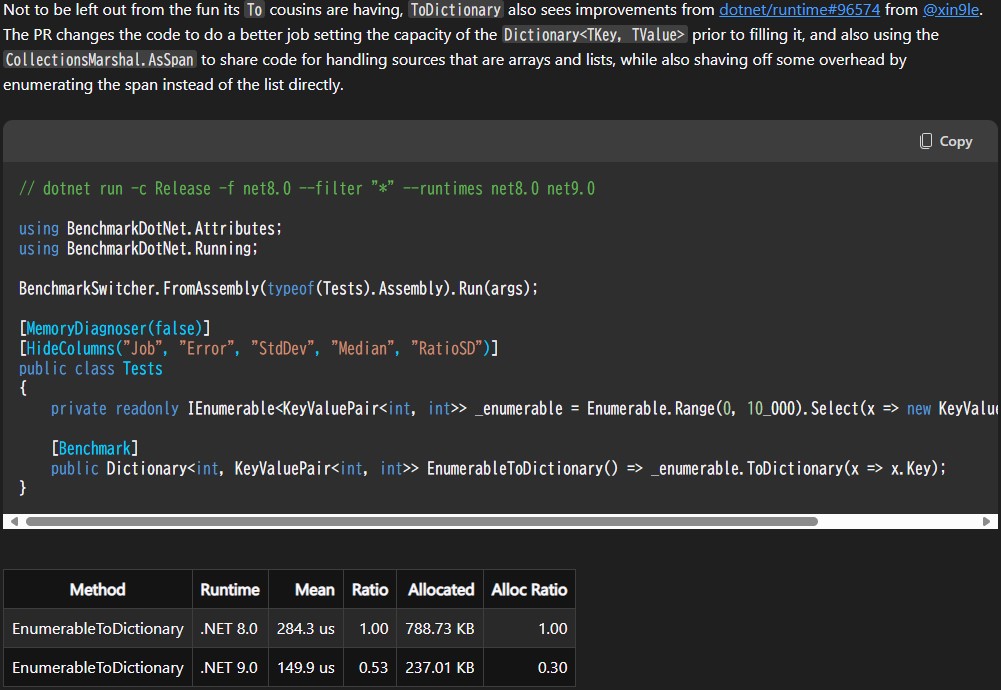Click the Alloc Ratio column header
Screen dimensions: 1001x690
pos(529,589)
